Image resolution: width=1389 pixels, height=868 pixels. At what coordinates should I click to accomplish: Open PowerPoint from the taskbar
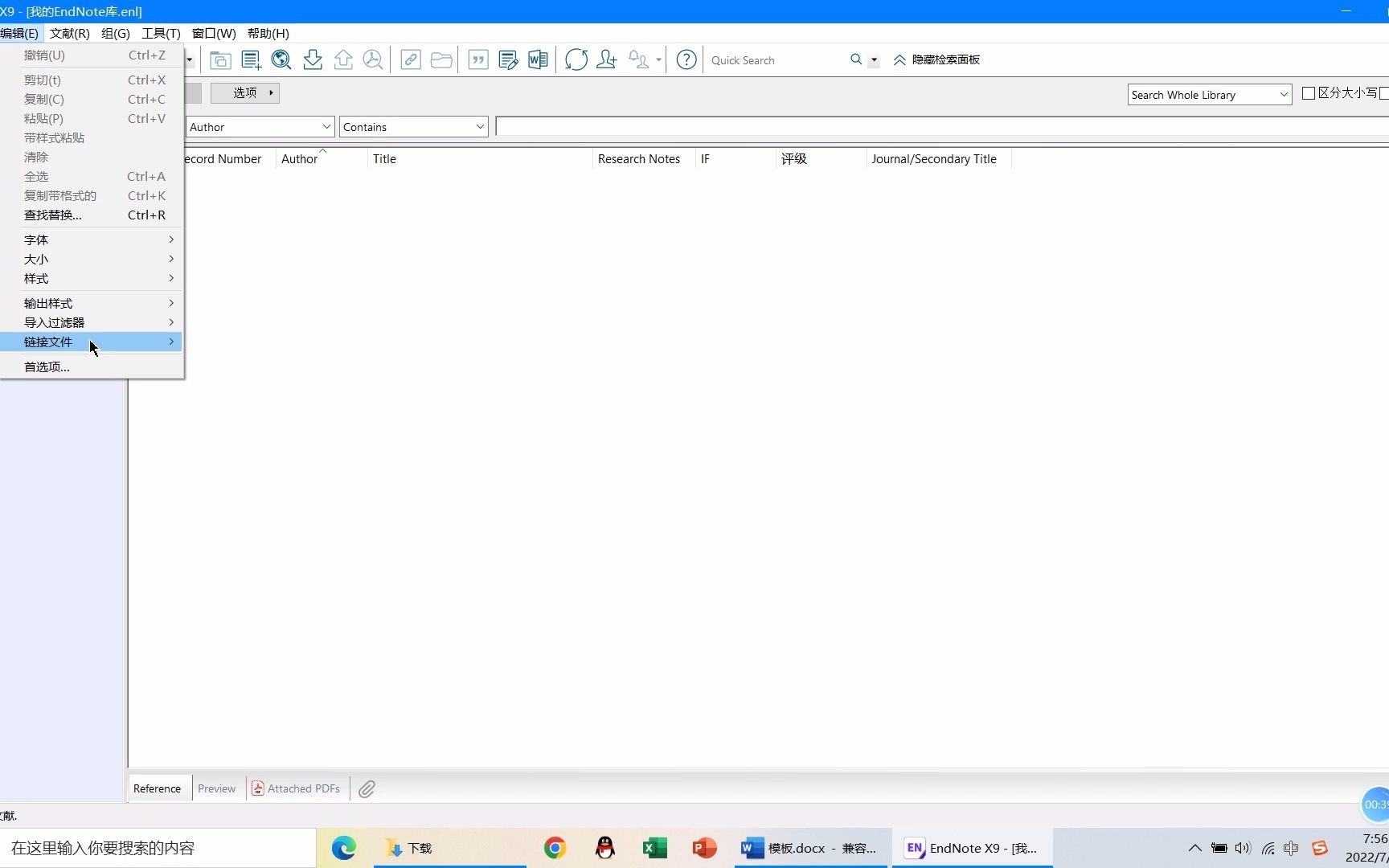coord(705,848)
